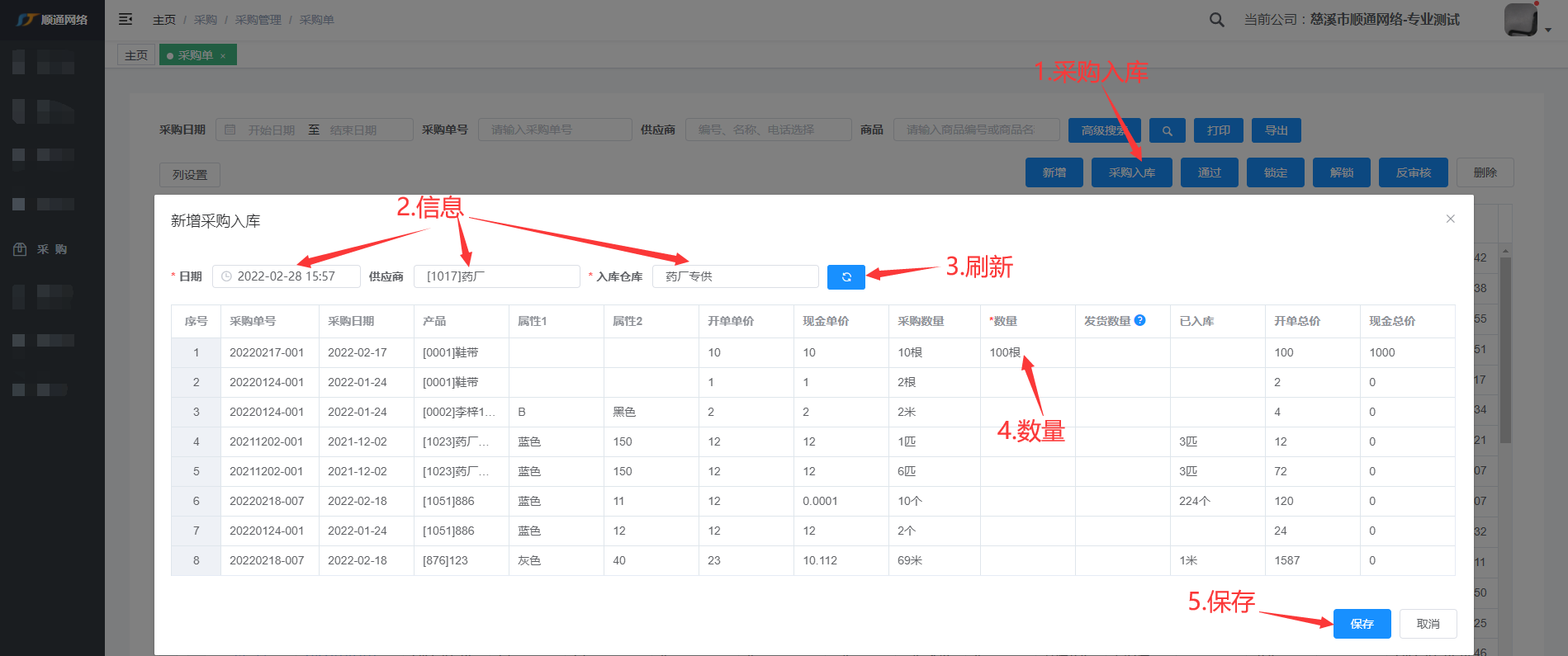Expand the 入库仓库 dropdown
Screen dimensions: 1568x656
[735, 276]
